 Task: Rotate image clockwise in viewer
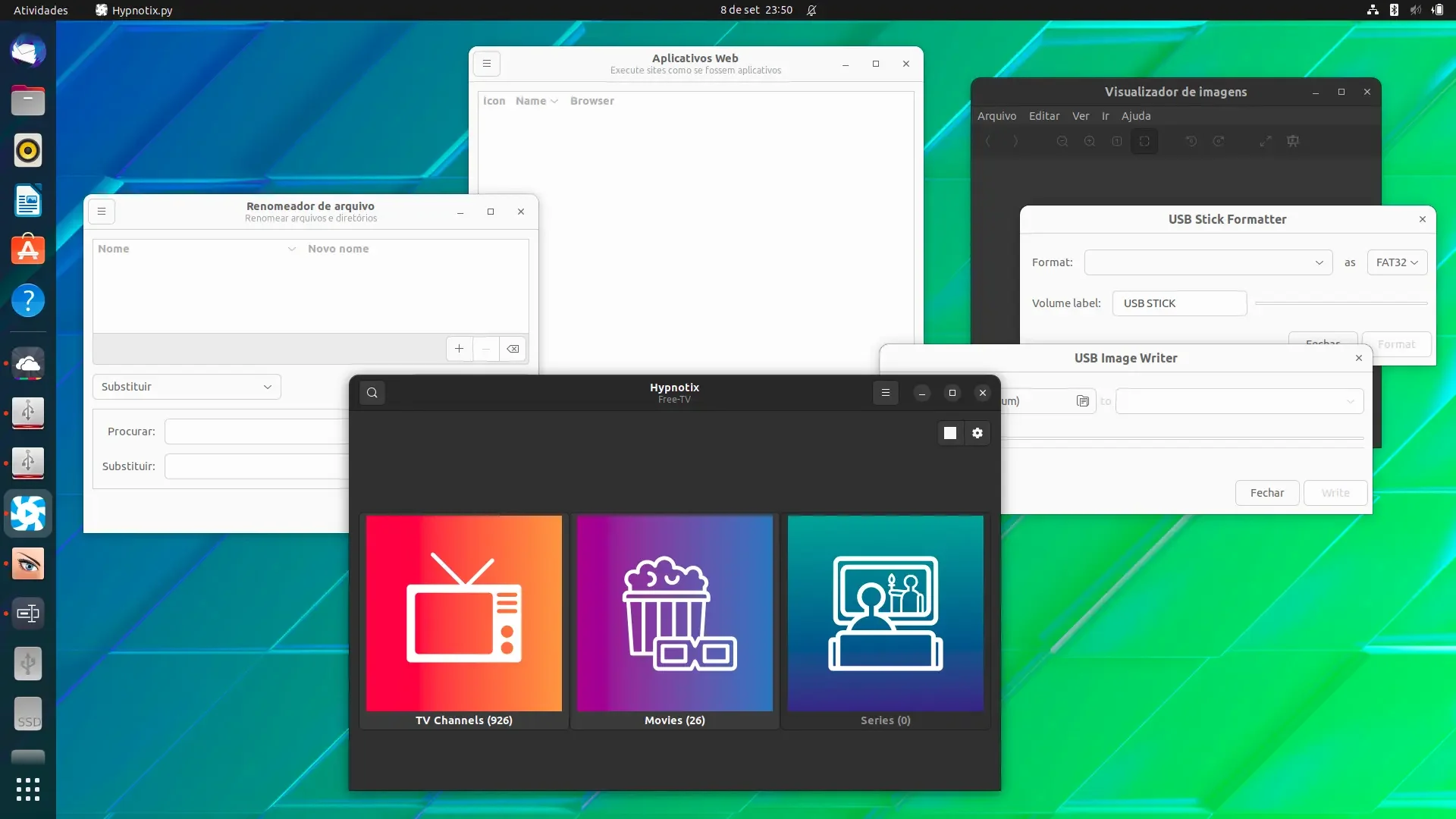point(1218,141)
